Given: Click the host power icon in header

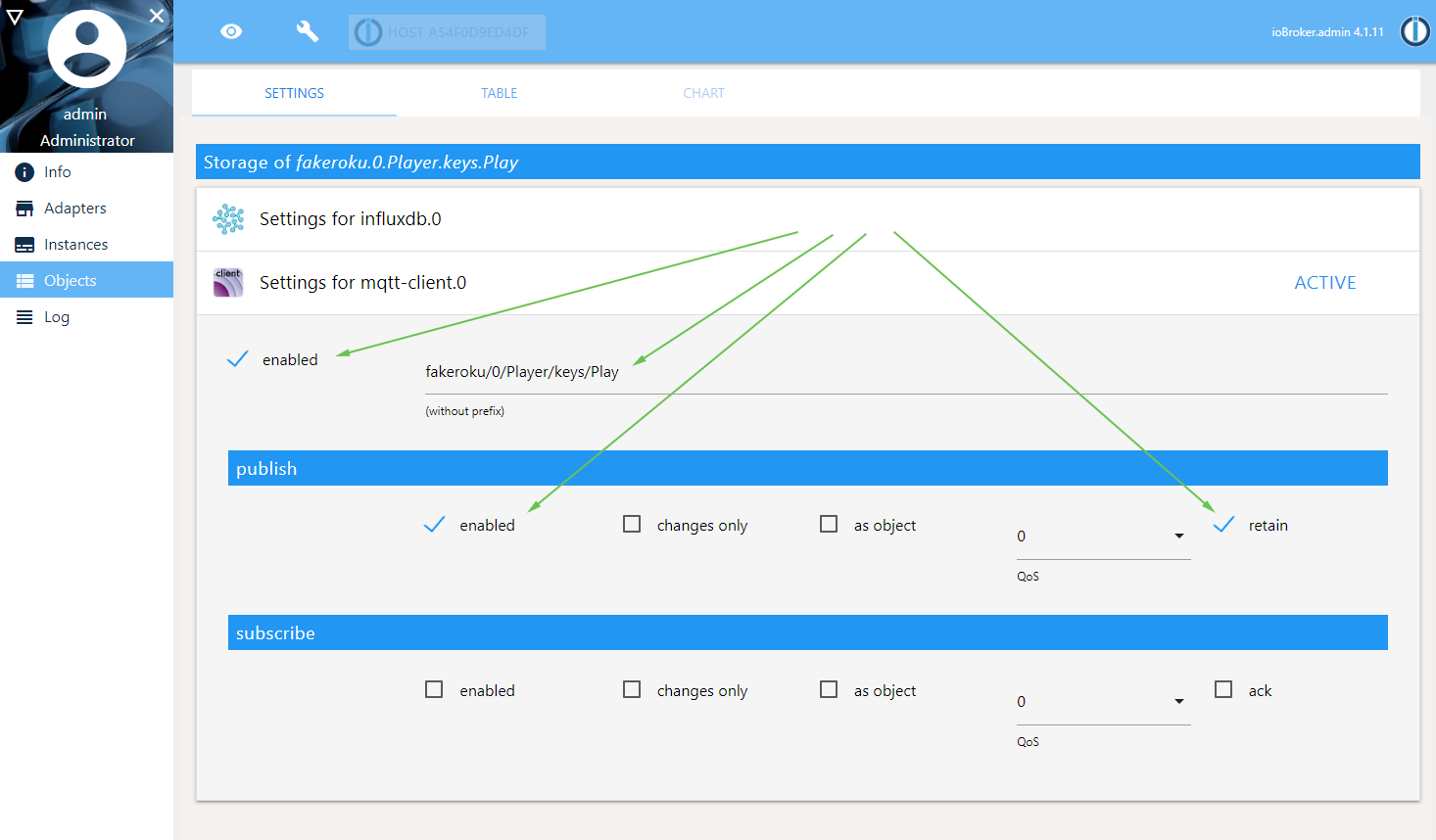Looking at the screenshot, I should point(368,32).
